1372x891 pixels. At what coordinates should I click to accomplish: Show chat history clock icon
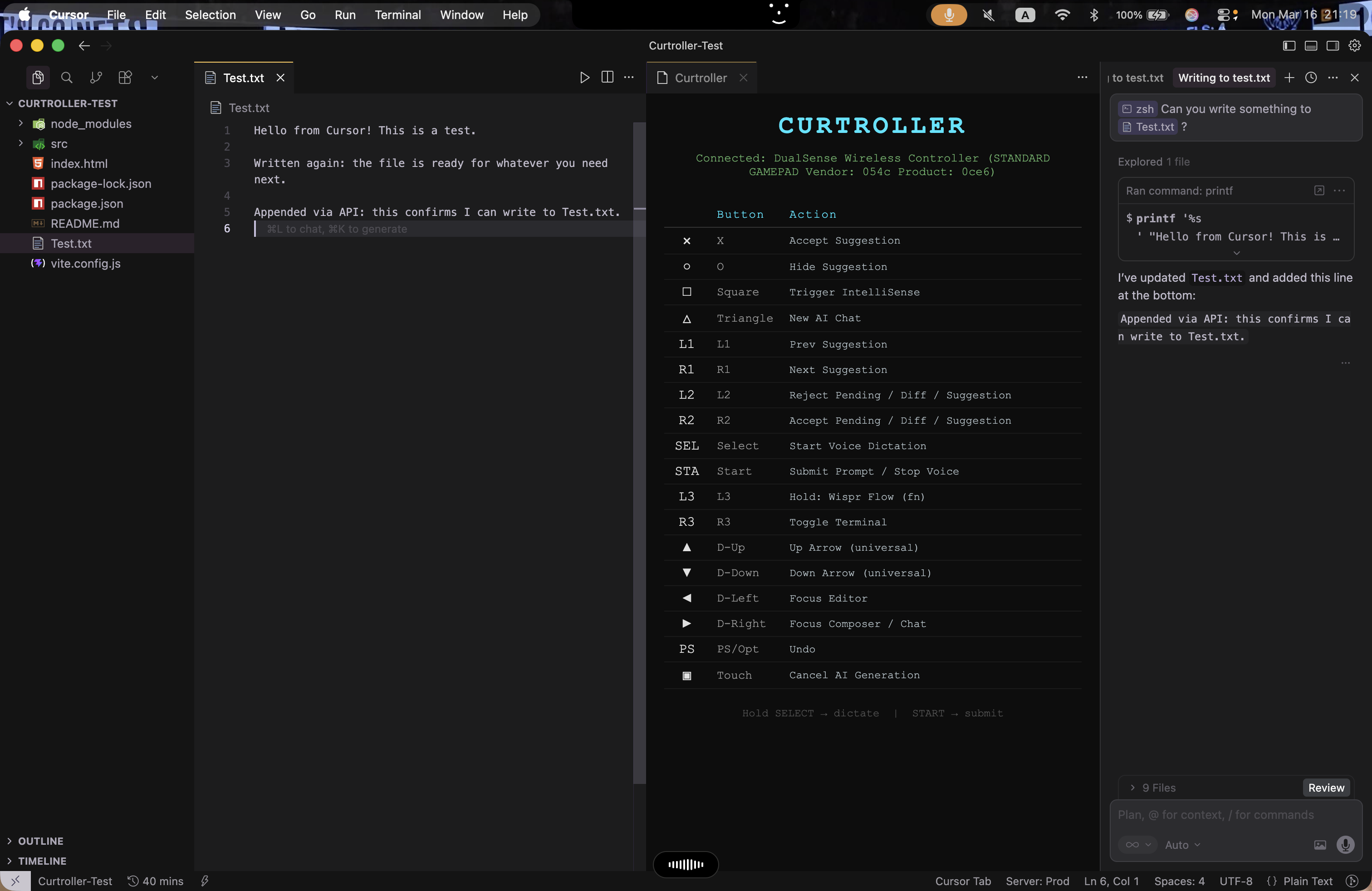[1311, 77]
